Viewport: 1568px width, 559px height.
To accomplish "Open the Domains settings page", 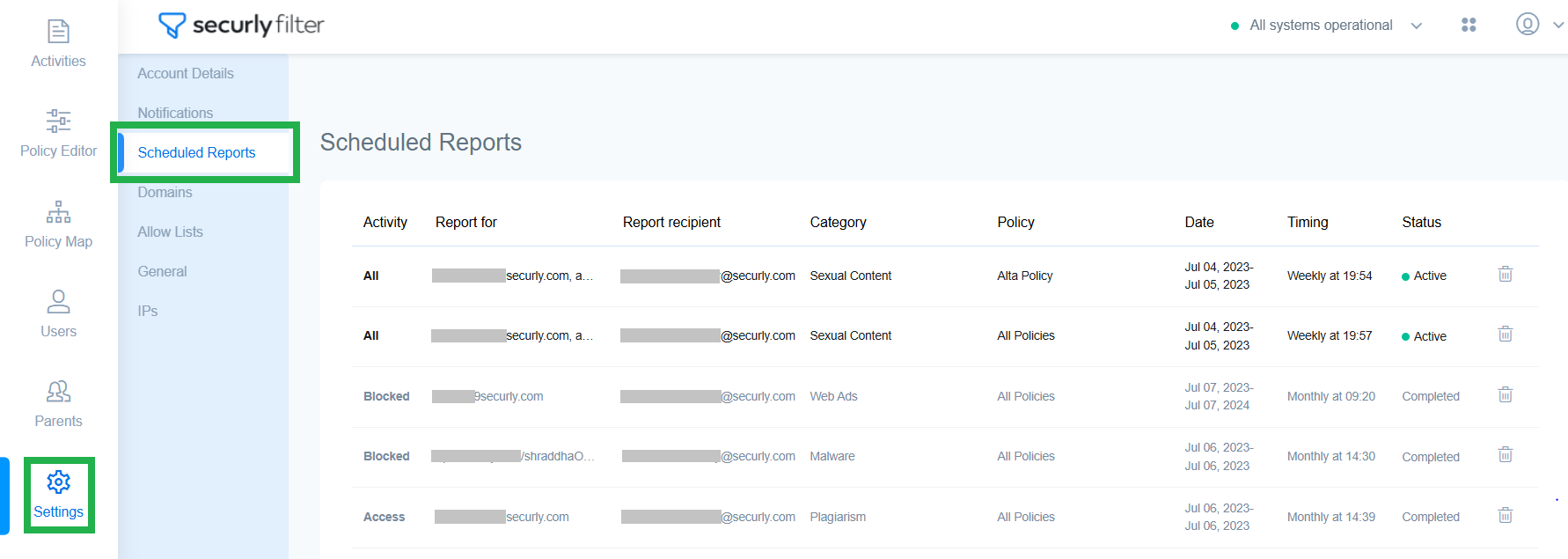I will 165,192.
